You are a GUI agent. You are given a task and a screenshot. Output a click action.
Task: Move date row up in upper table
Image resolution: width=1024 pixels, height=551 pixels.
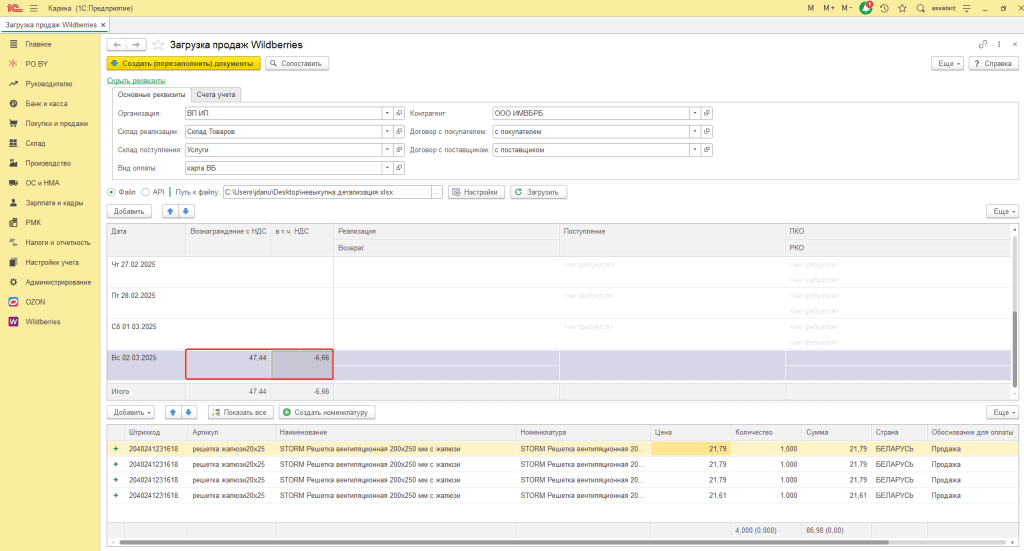click(170, 212)
